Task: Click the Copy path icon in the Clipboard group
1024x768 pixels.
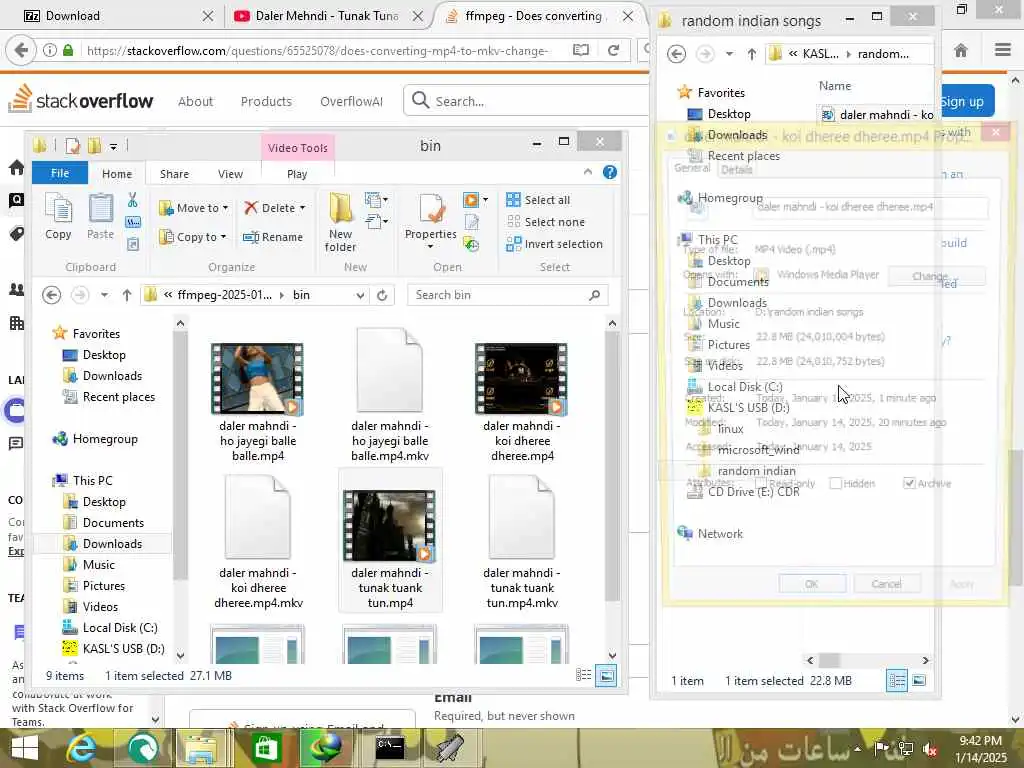Action: click(x=133, y=222)
